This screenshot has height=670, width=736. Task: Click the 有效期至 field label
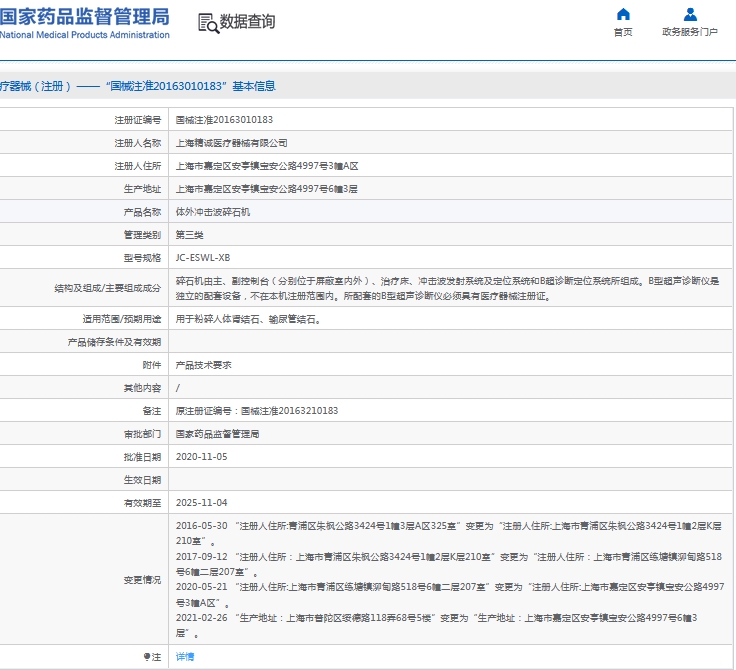[x=142, y=503]
